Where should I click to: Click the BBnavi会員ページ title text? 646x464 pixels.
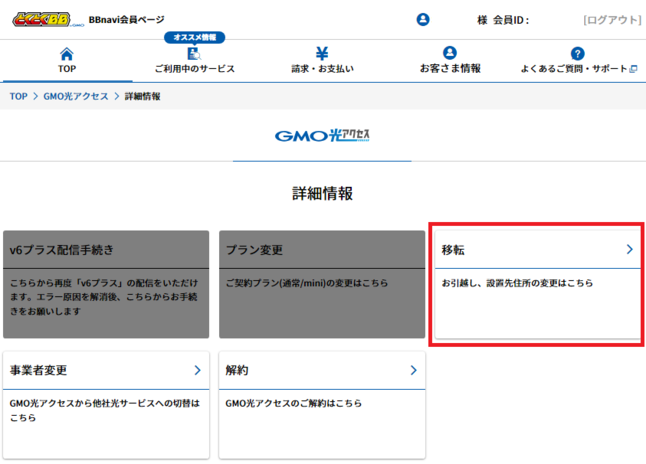[x=126, y=19]
